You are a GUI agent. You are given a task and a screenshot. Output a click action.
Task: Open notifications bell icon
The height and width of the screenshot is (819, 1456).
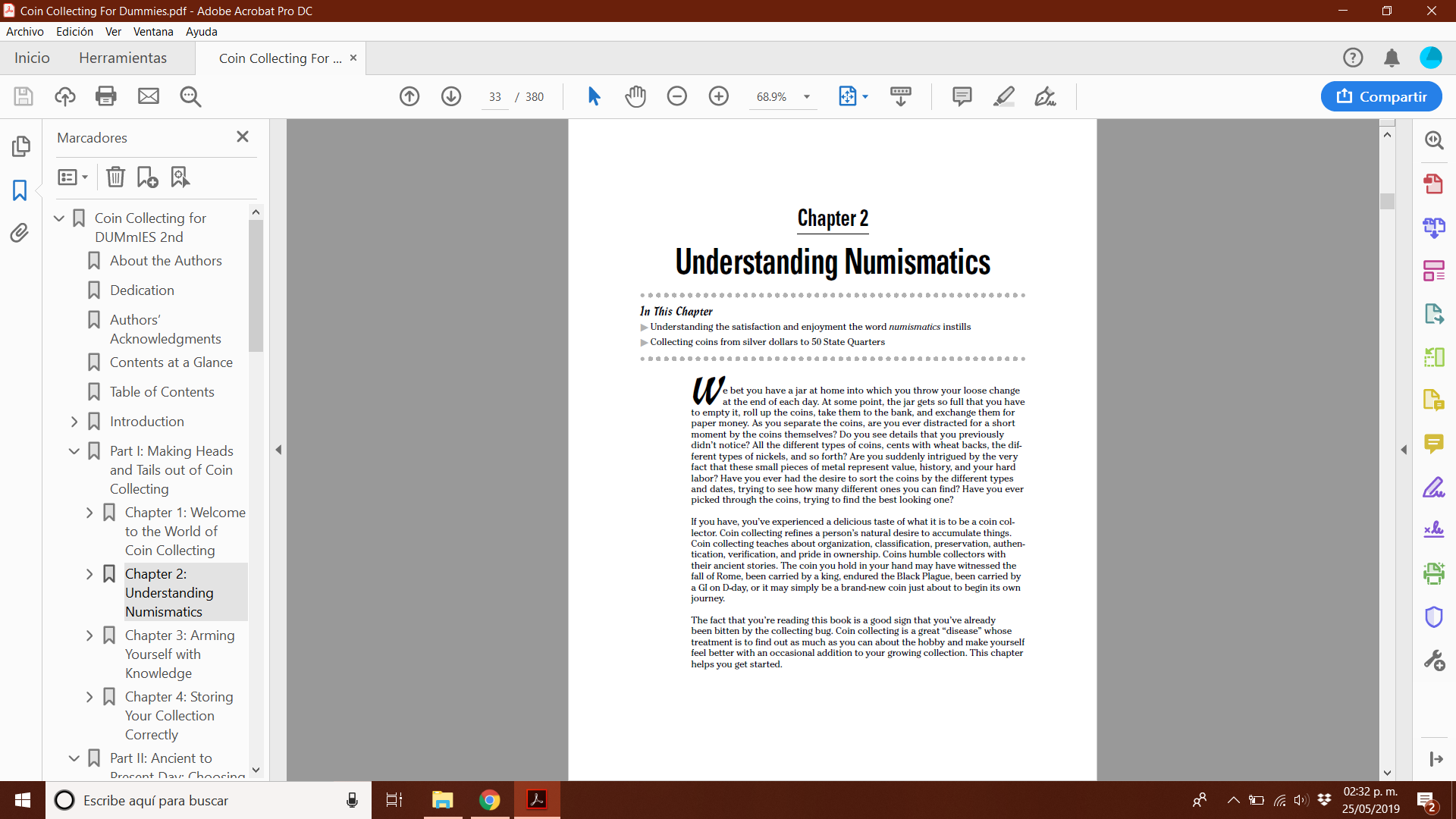[x=1392, y=58]
